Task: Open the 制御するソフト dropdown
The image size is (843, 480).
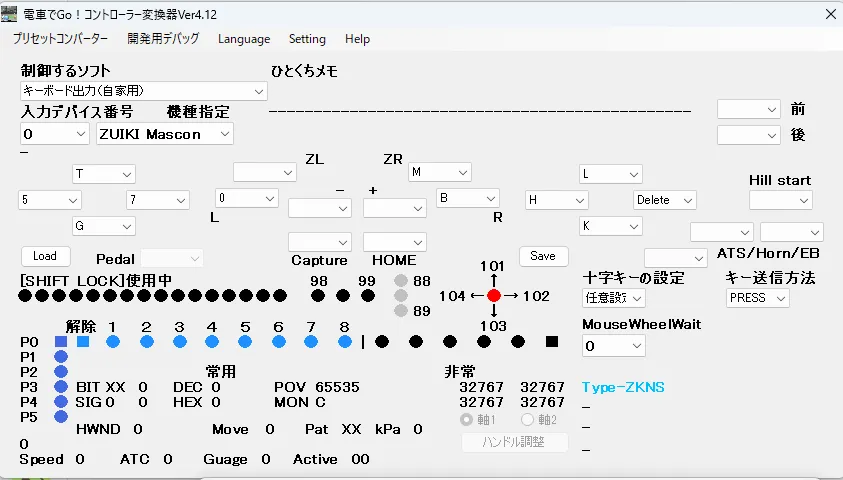Action: point(144,91)
